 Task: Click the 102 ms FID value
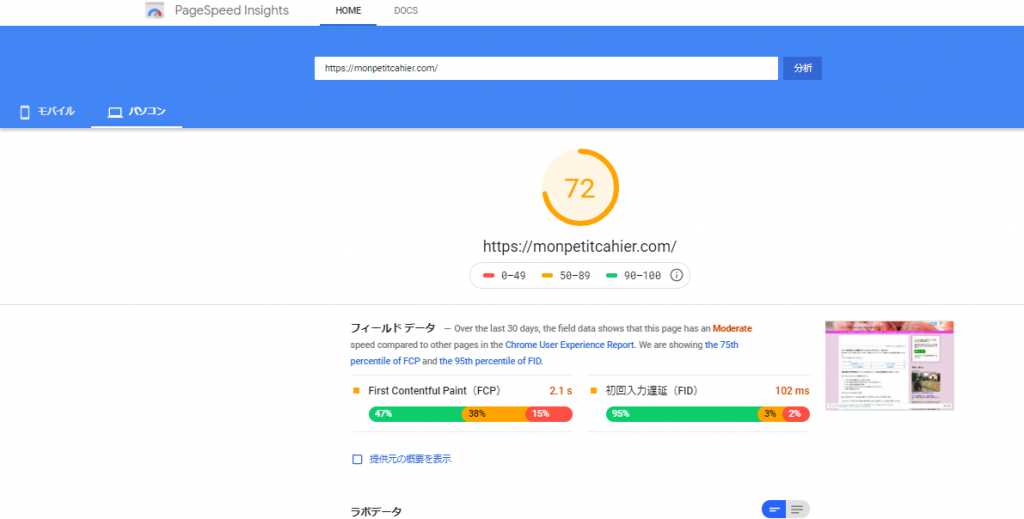click(792, 391)
